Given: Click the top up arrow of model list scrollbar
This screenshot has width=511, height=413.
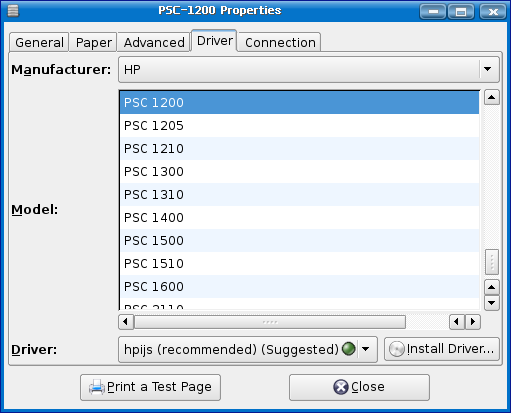Looking at the screenshot, I should click(492, 97).
